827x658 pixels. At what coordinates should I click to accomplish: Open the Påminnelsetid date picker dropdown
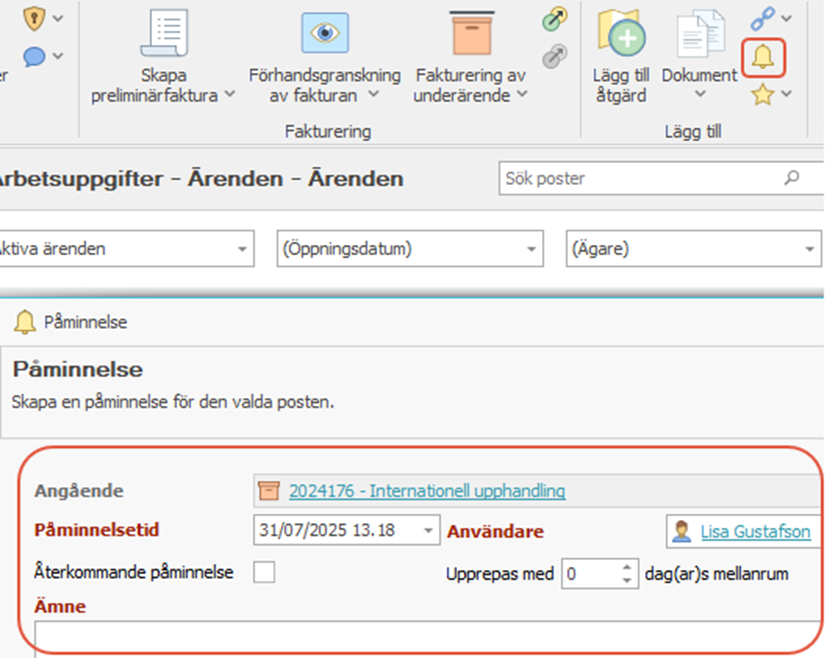tap(429, 530)
